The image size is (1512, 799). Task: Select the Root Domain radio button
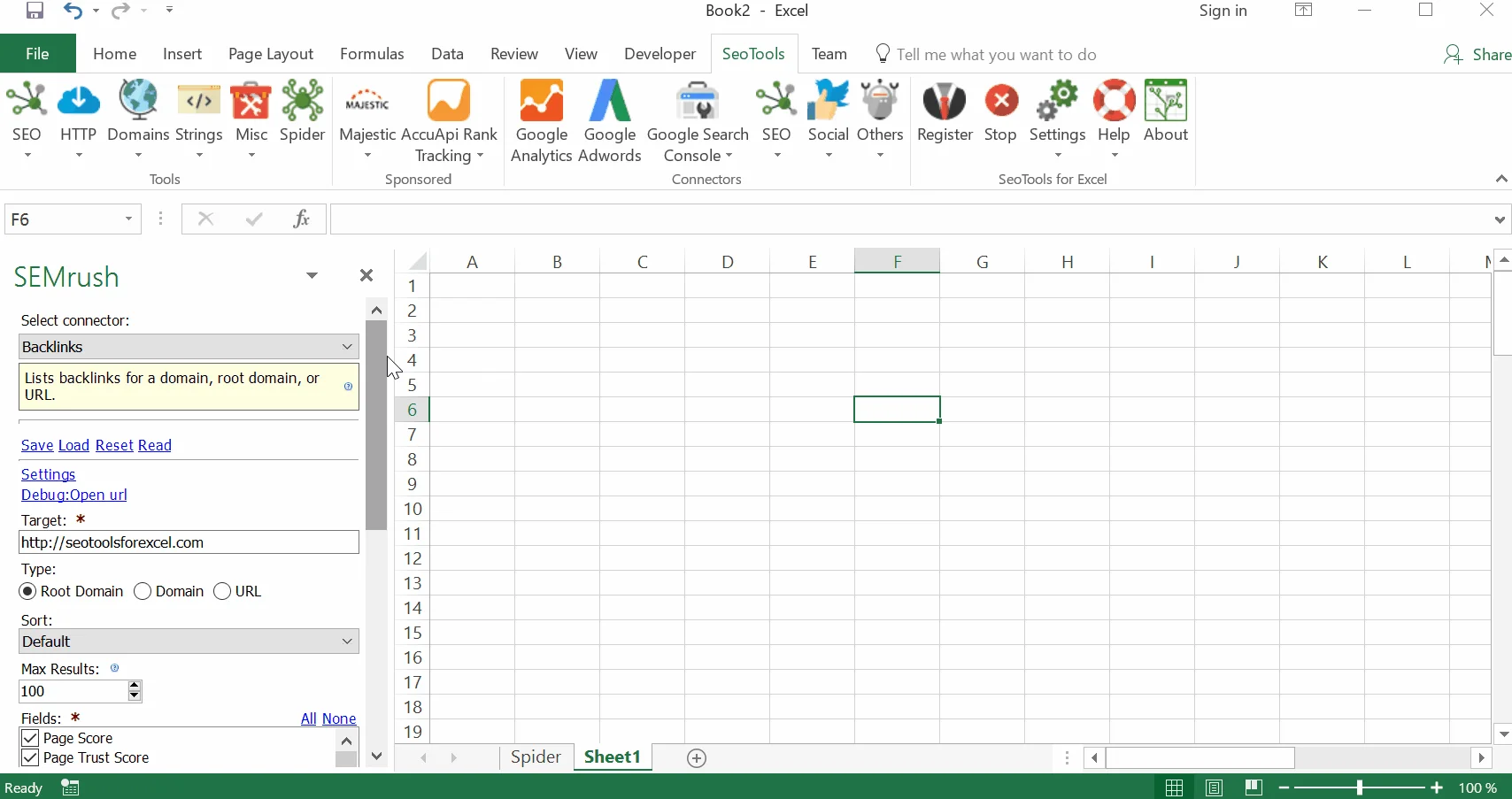28,591
